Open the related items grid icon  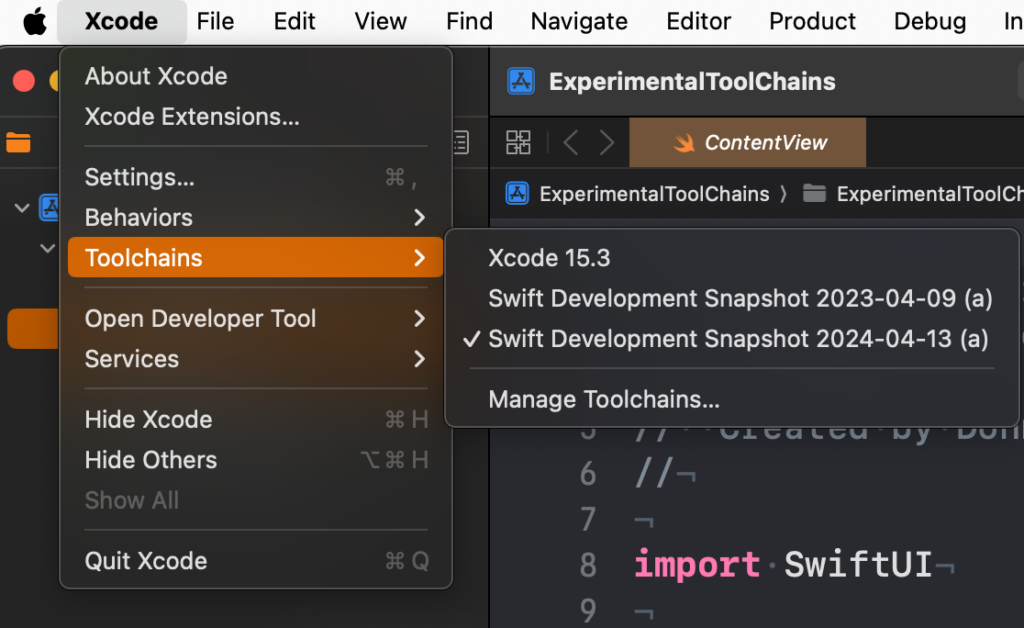519,142
